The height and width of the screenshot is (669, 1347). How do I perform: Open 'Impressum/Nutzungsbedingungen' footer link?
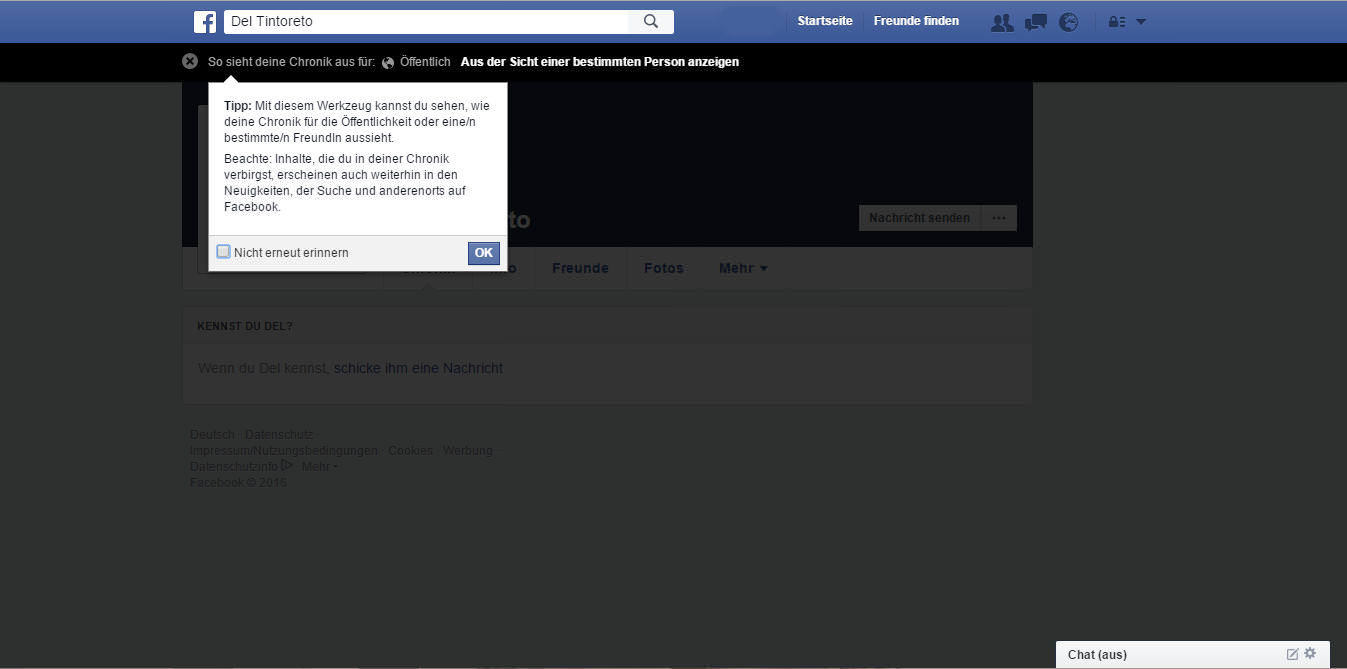(x=284, y=451)
